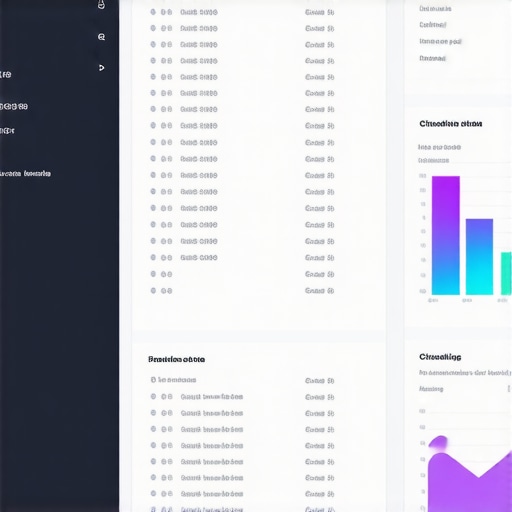The image size is (512, 512).
Task: Select the tallest purple bar in the bar chart
Action: coord(446,235)
